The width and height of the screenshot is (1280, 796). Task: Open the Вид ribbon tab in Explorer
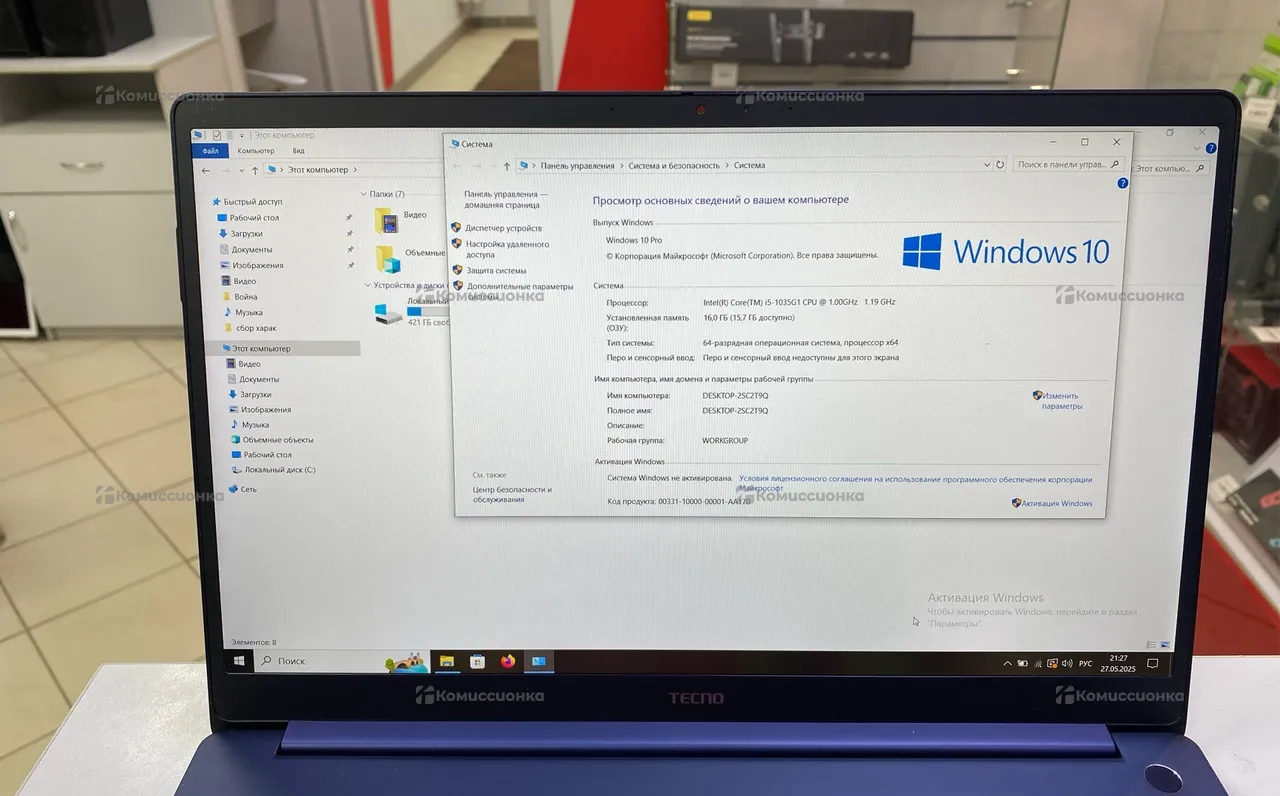pos(298,151)
